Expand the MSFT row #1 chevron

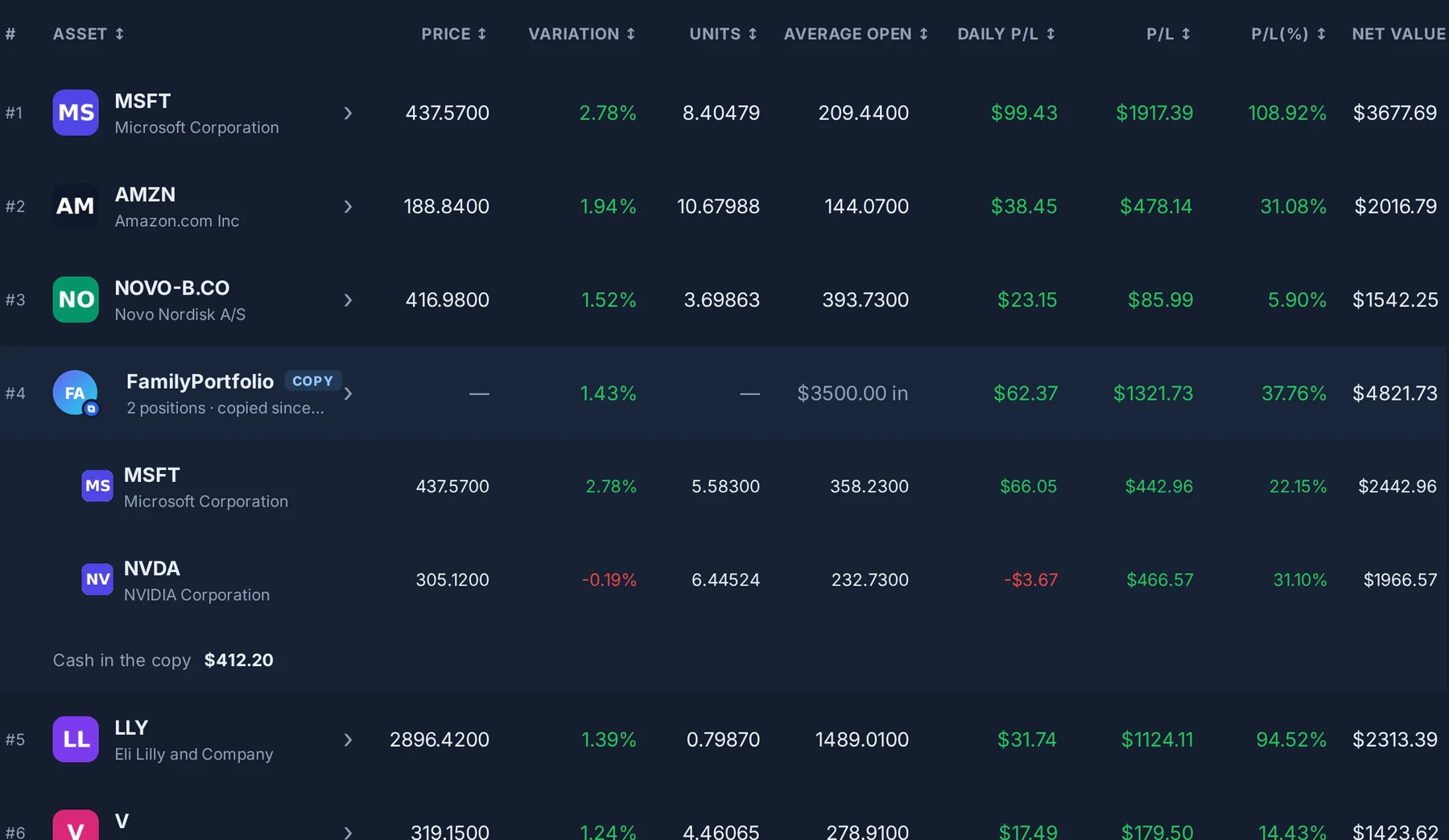(348, 113)
